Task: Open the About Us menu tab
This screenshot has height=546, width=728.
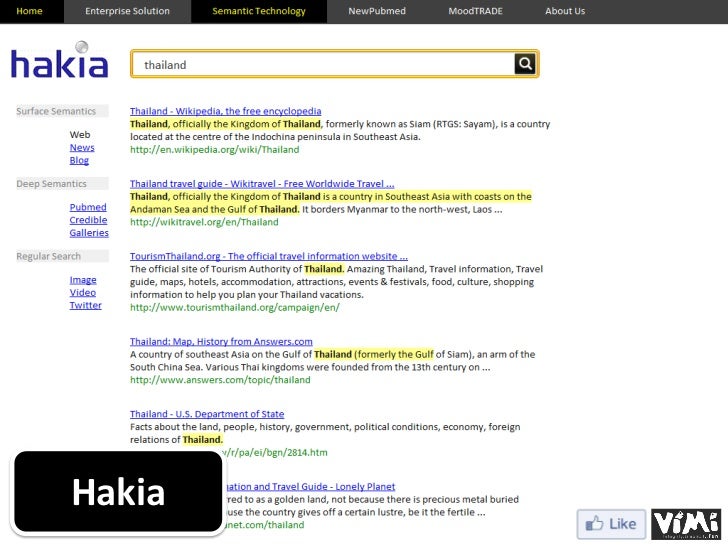Action: (565, 11)
